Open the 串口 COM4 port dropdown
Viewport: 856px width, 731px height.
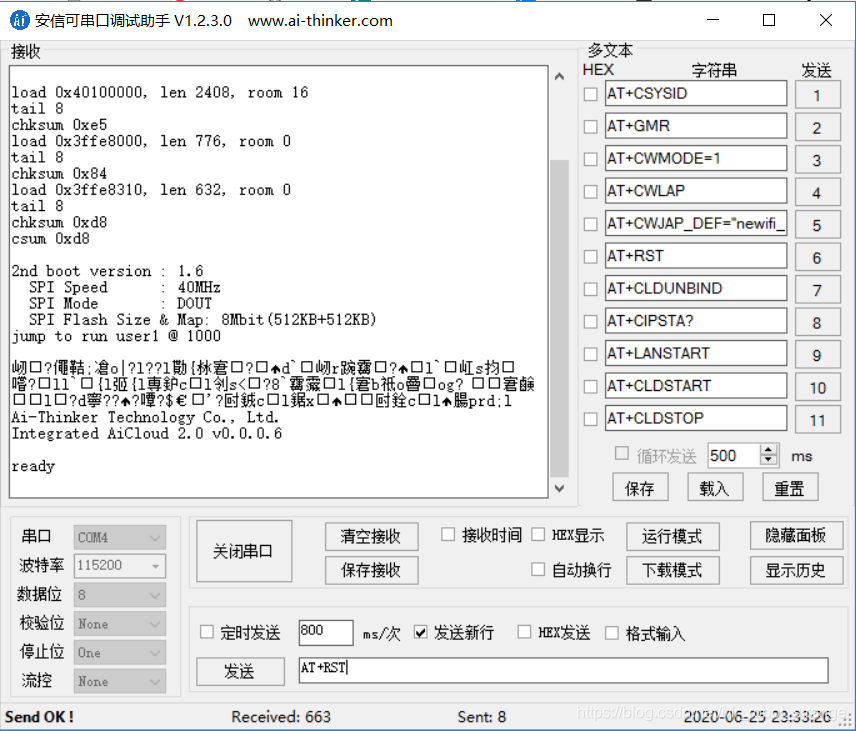pos(120,537)
